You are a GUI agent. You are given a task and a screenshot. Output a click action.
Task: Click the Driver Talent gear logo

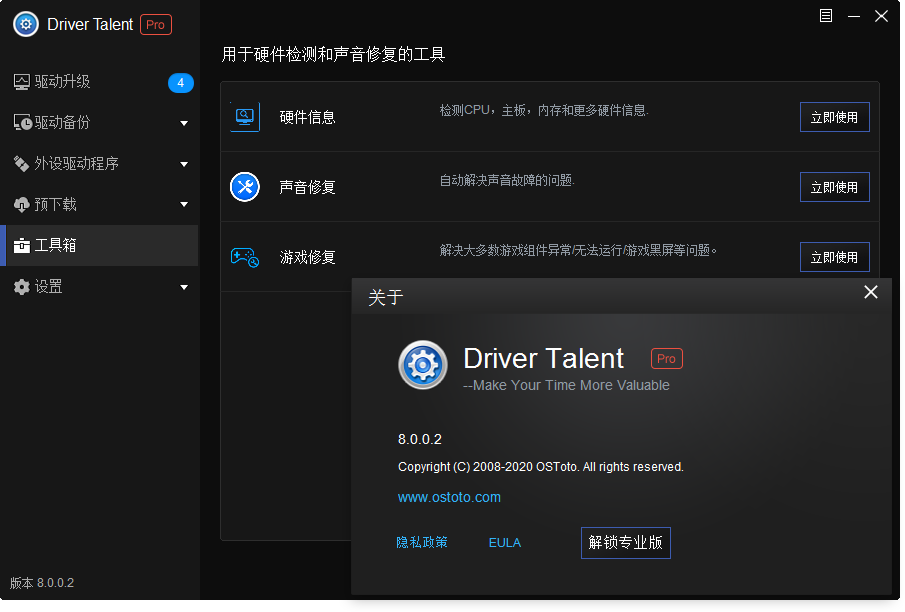[24, 23]
